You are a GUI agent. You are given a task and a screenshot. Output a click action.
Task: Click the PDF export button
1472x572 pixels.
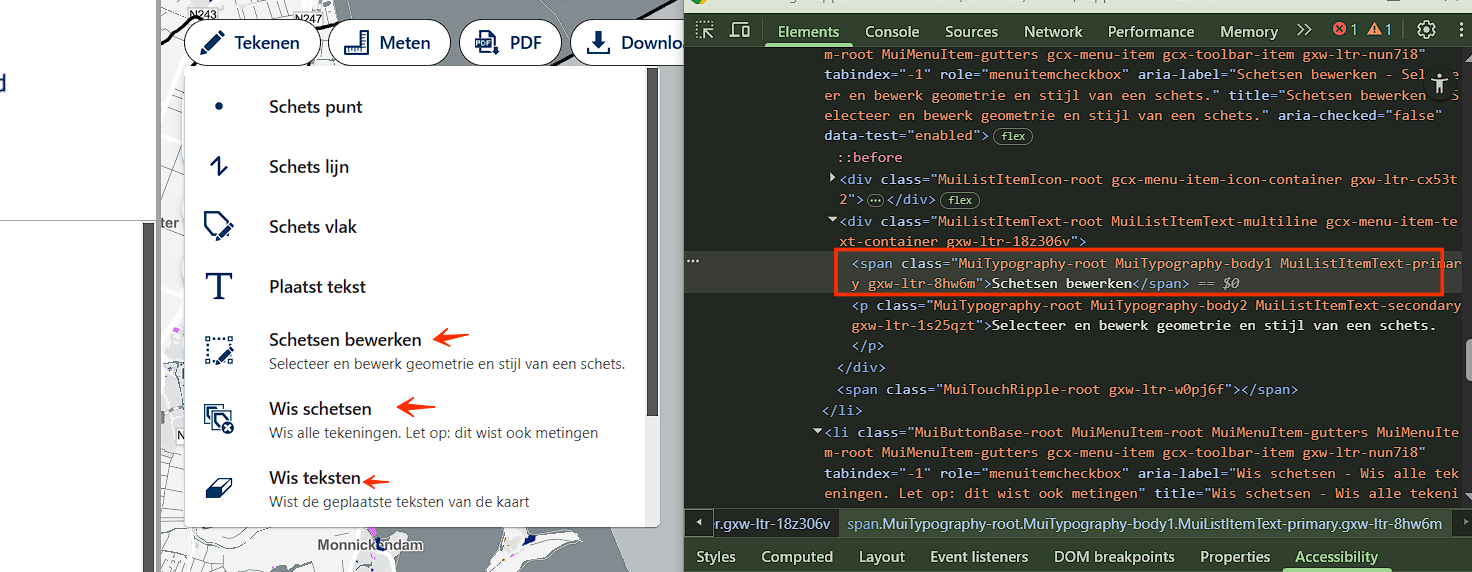(x=509, y=43)
